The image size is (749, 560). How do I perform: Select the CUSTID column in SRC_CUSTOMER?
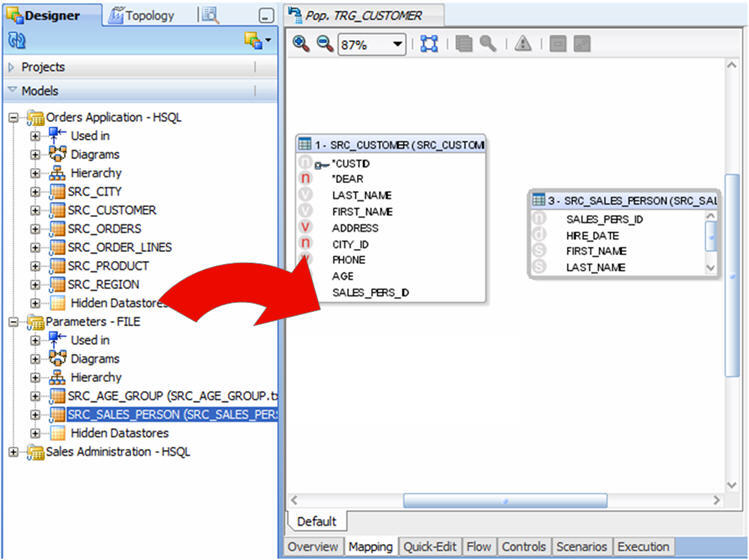tap(351, 164)
